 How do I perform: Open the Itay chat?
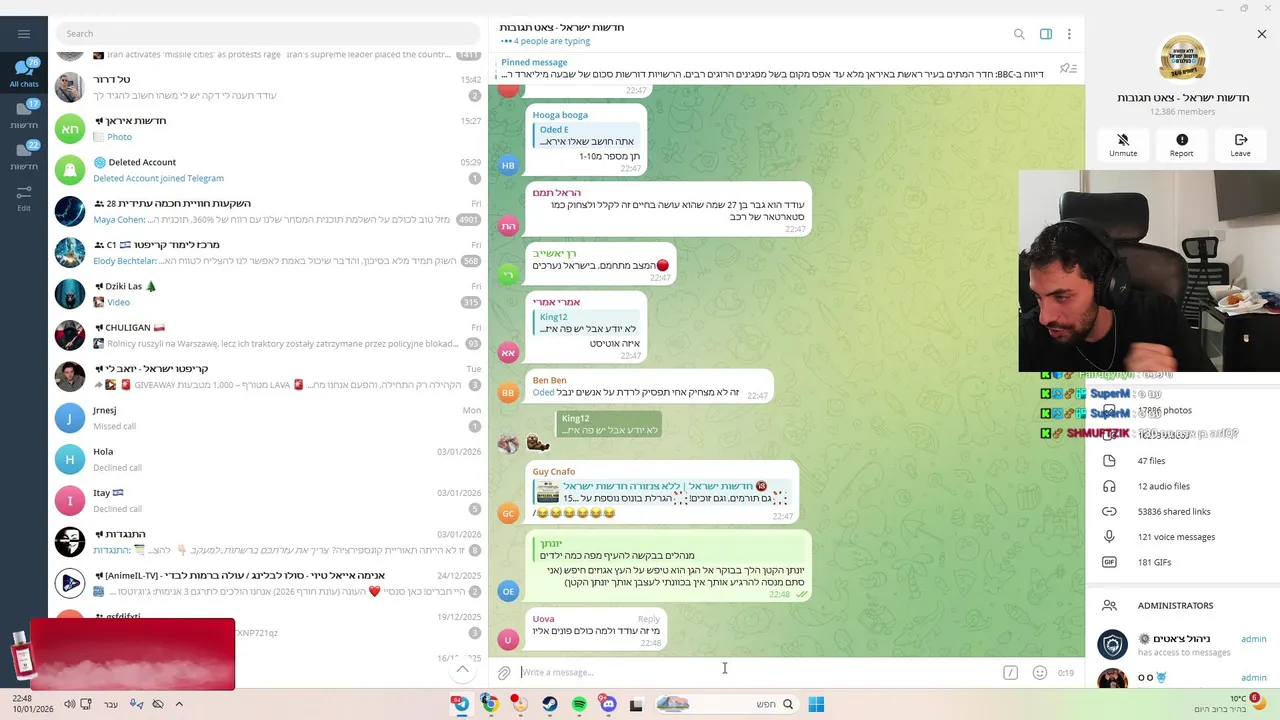coord(268,500)
